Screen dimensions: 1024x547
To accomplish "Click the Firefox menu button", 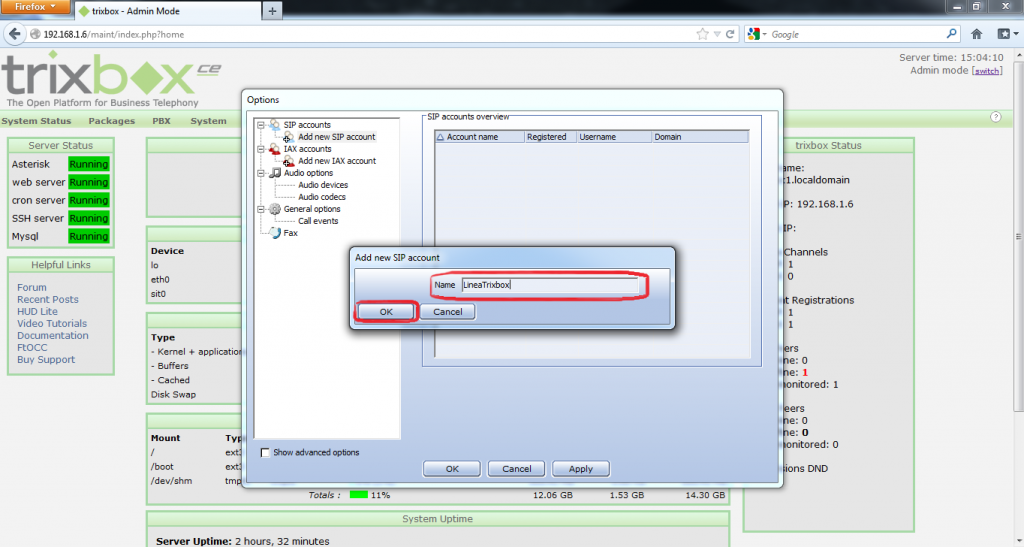I will click(37, 7).
